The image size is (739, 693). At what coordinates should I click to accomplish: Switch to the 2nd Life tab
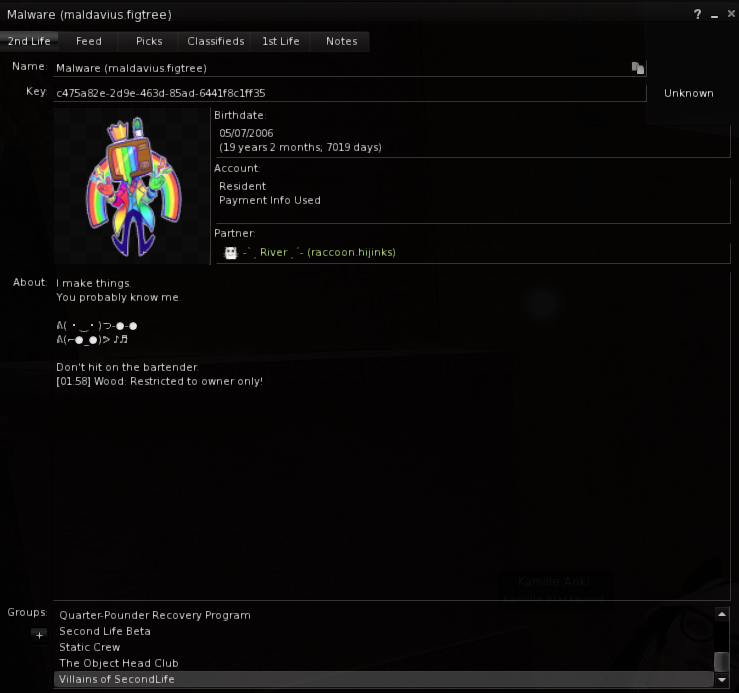[x=29, y=41]
